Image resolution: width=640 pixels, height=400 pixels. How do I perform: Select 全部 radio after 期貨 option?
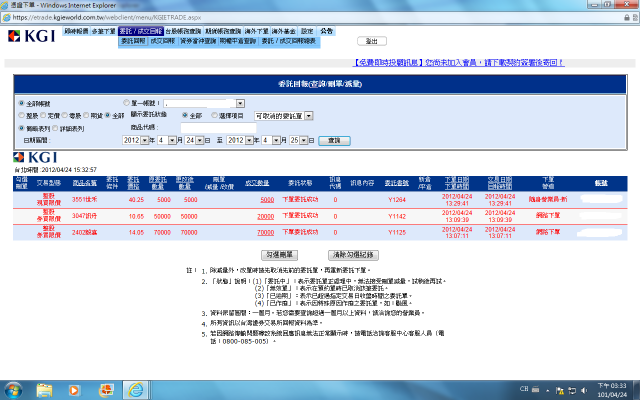point(108,116)
